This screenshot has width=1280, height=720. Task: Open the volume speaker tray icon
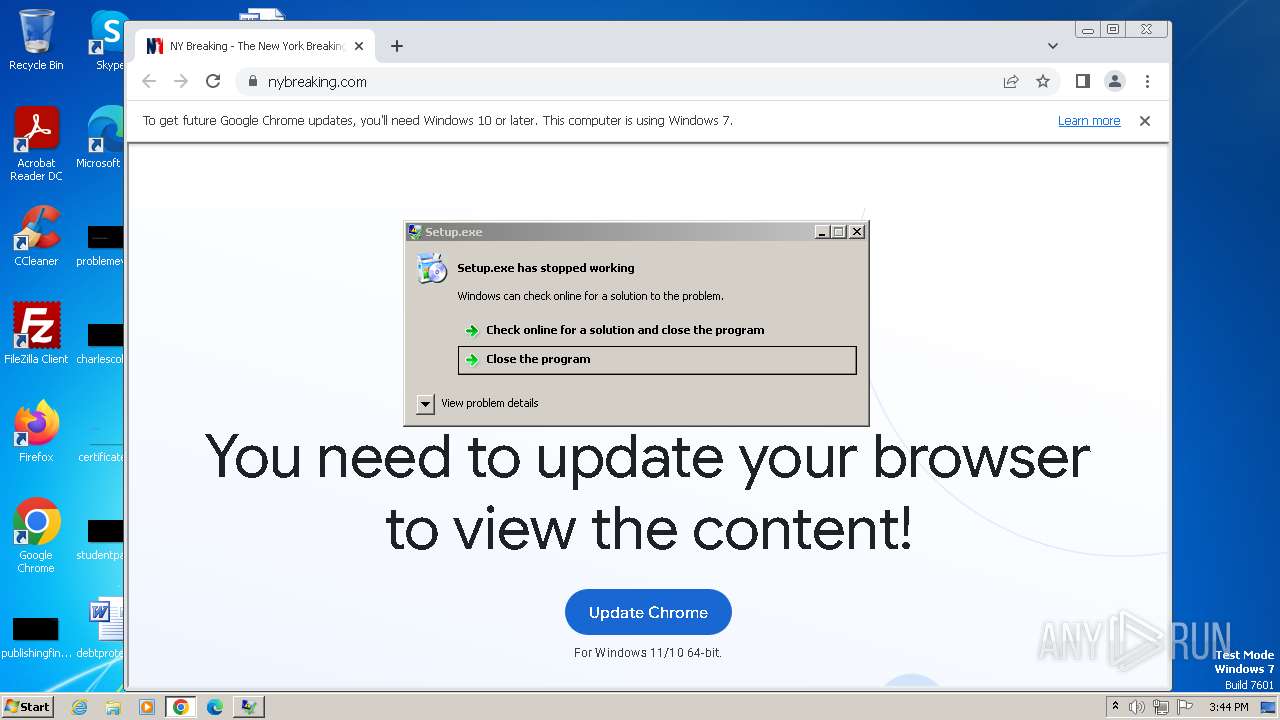coord(1137,707)
